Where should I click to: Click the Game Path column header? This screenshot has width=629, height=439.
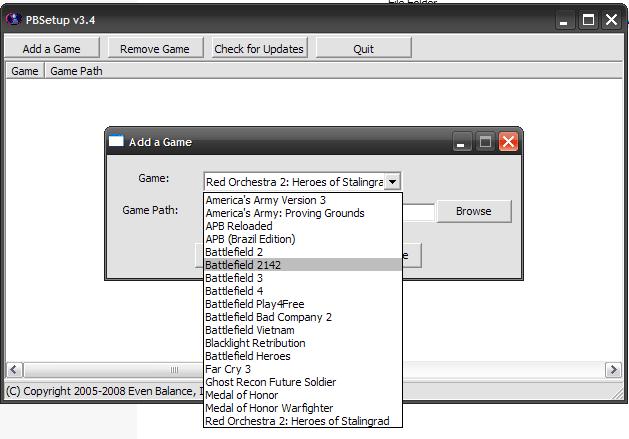(76, 71)
